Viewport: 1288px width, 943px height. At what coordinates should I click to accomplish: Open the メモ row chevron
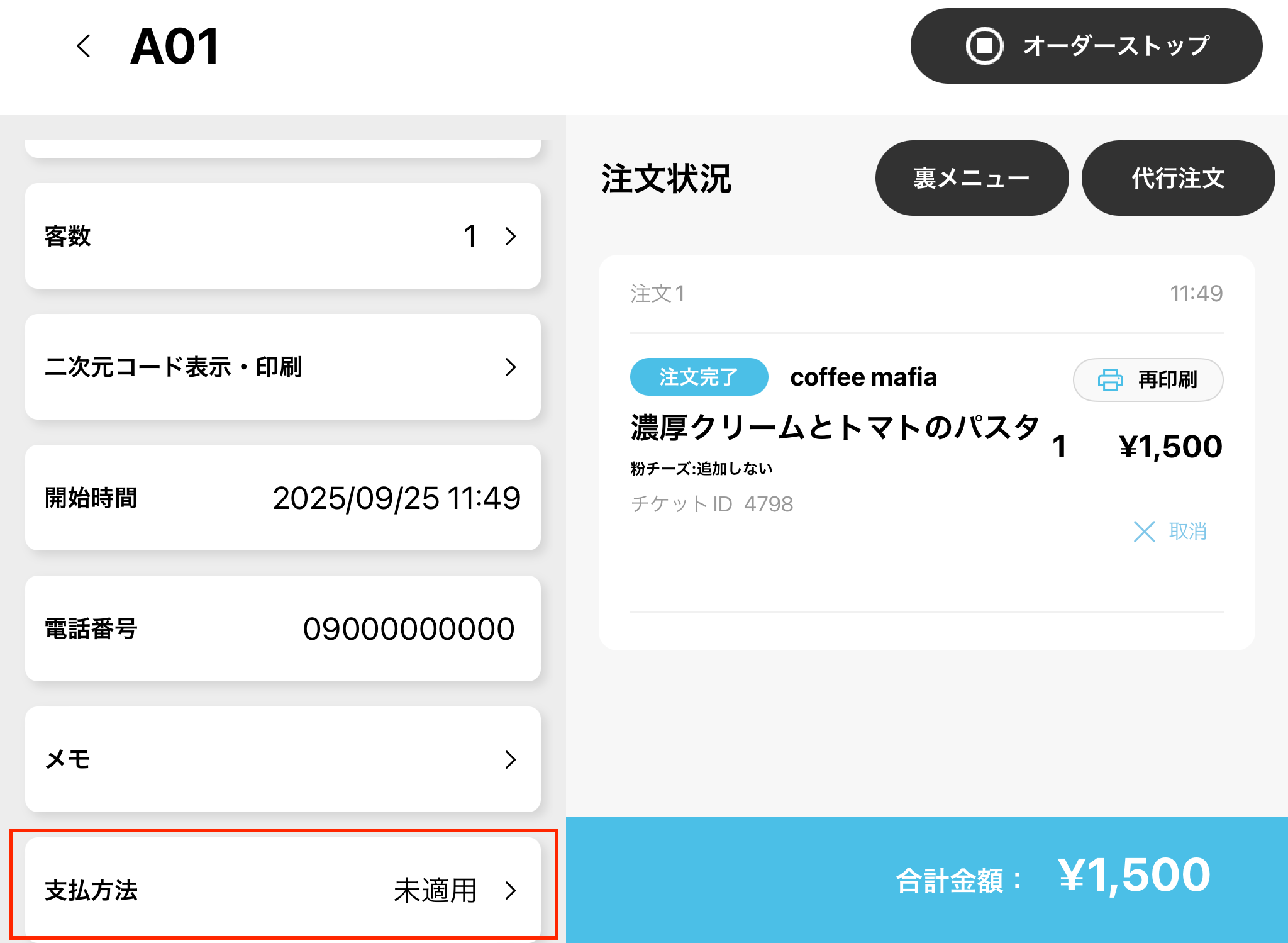[x=511, y=759]
